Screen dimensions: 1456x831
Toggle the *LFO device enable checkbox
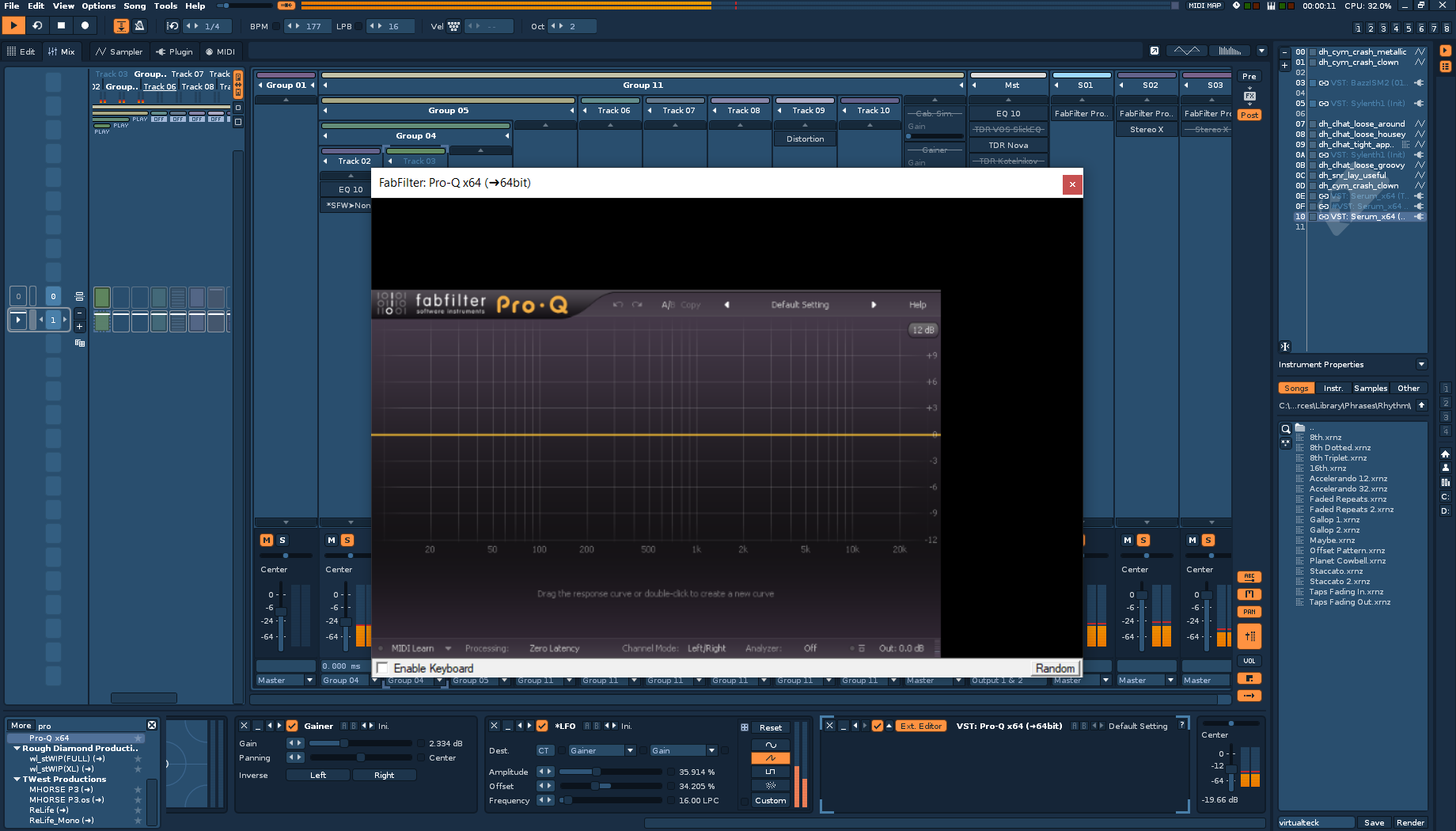click(542, 726)
